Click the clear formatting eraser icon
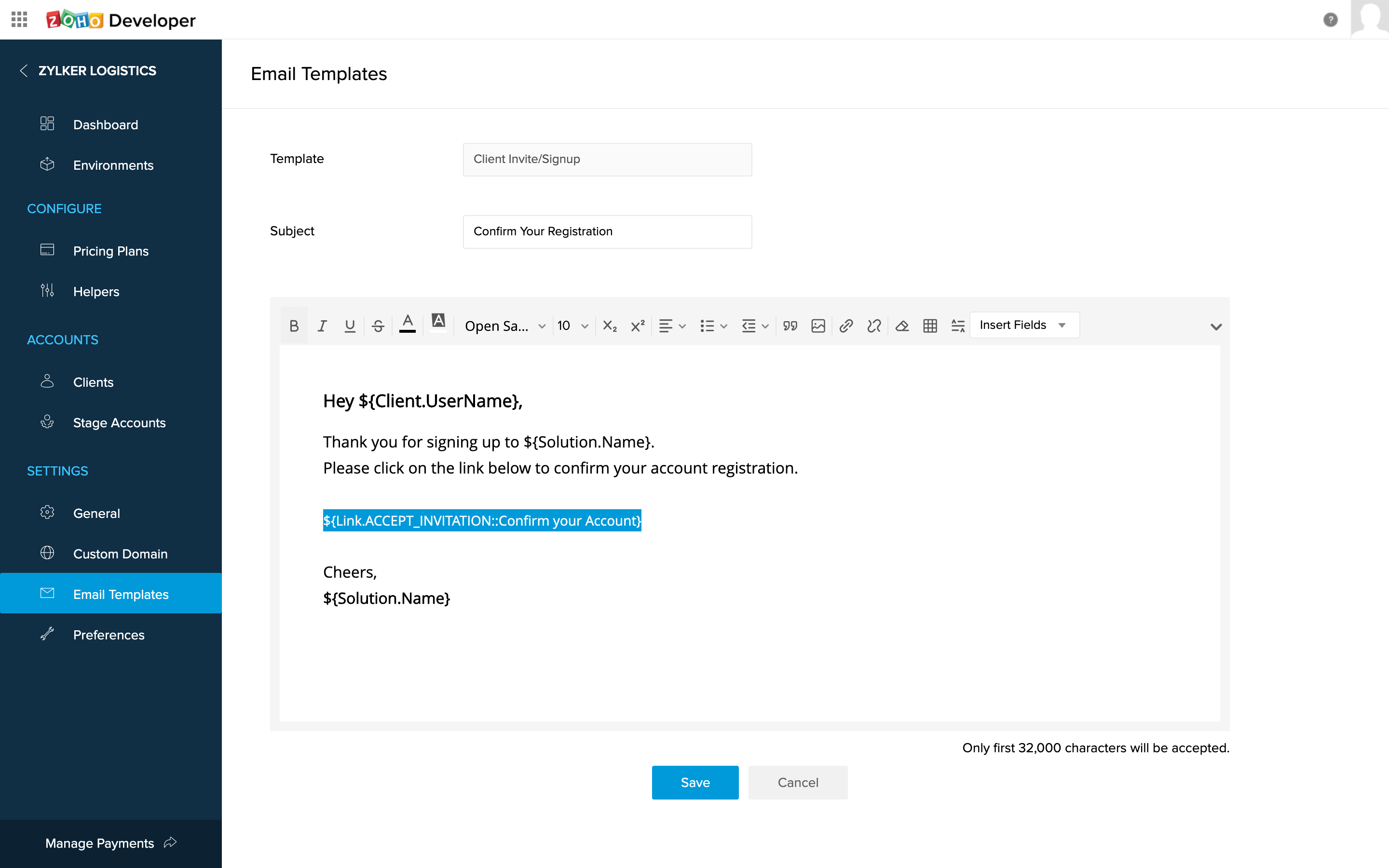 click(x=902, y=326)
